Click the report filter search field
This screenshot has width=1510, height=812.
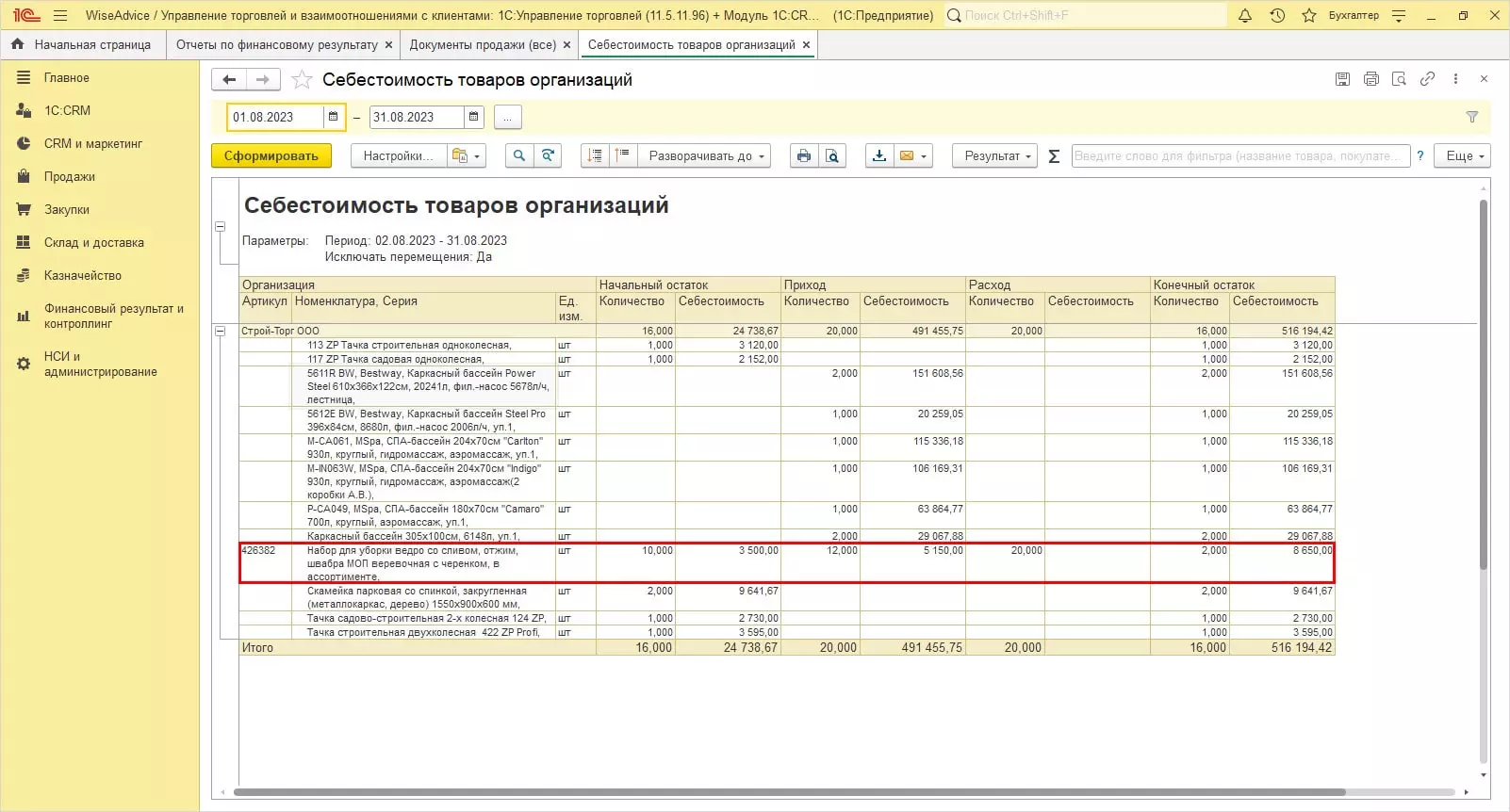coord(1239,156)
